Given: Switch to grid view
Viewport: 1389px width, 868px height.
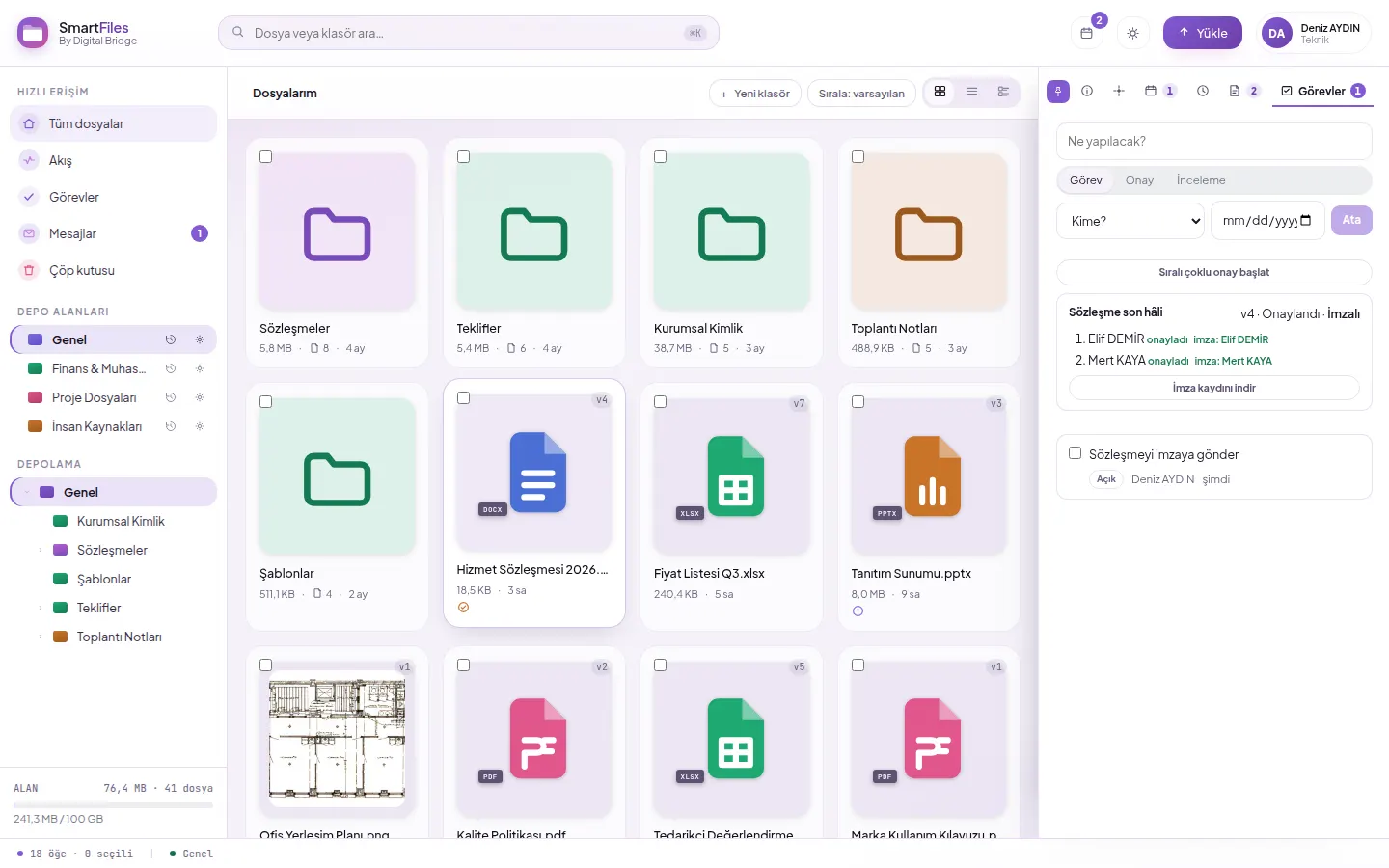Looking at the screenshot, I should coord(940,92).
